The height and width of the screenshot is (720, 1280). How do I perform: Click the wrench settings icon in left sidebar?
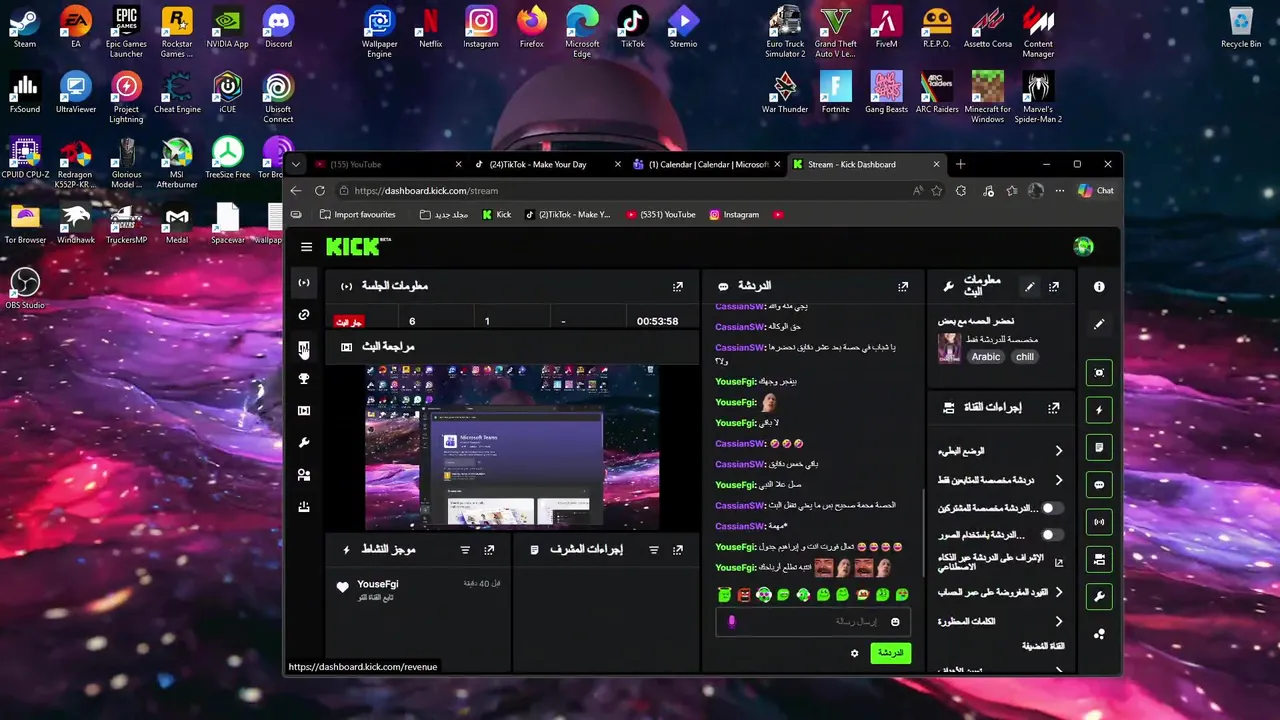304,443
